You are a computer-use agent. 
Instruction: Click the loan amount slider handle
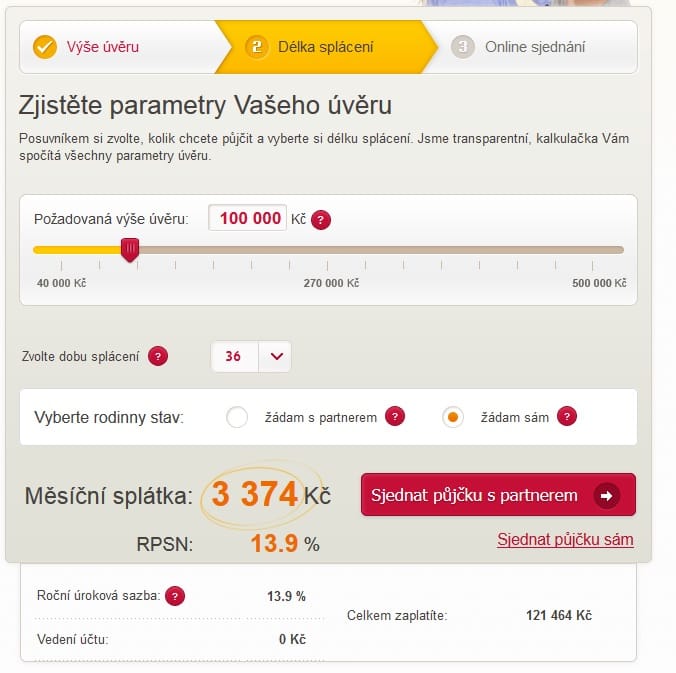point(130,249)
